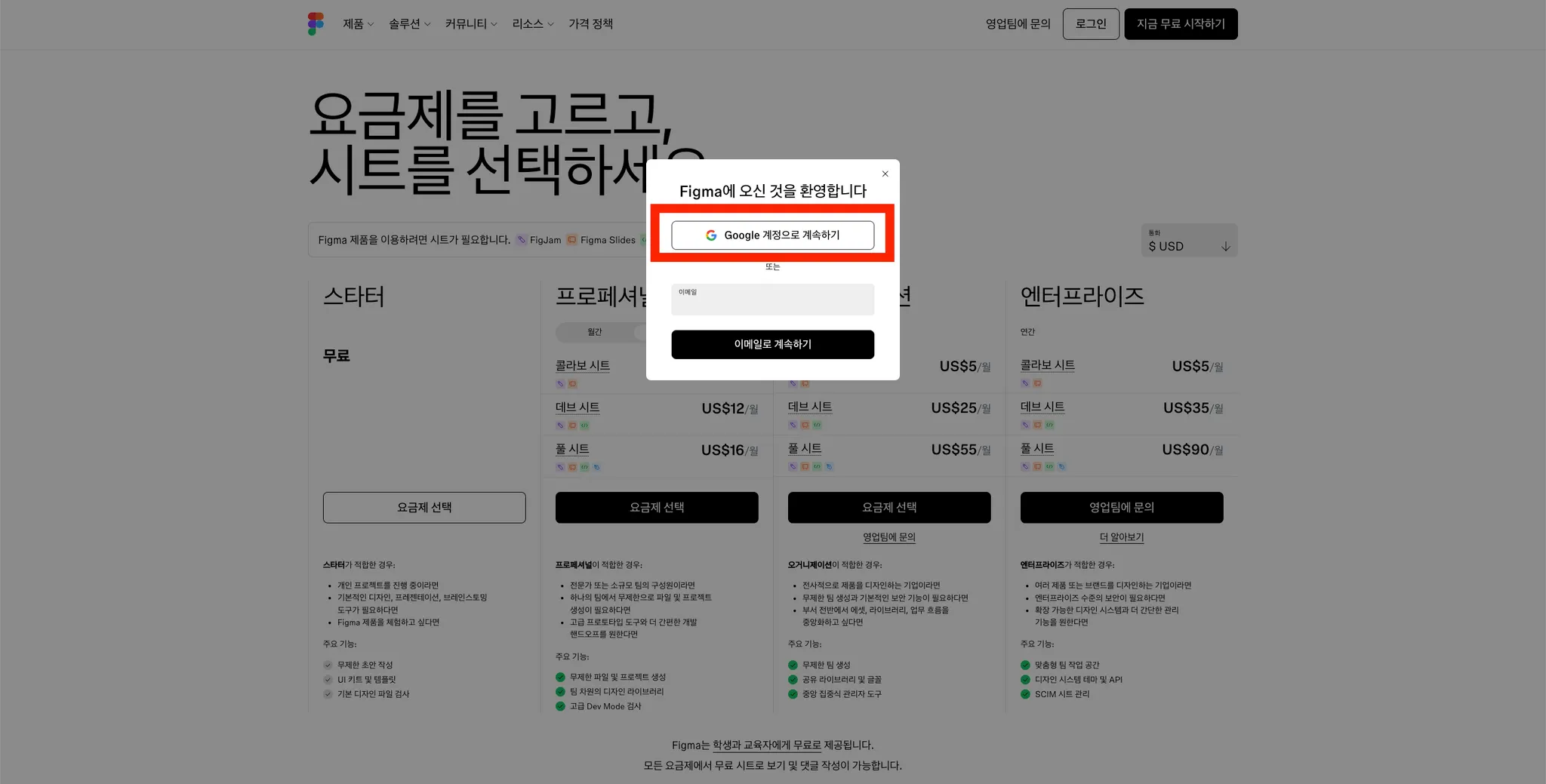Click 데브 시트 beside US$35/월
Viewport: 1546px width, 784px height.
click(x=1042, y=407)
